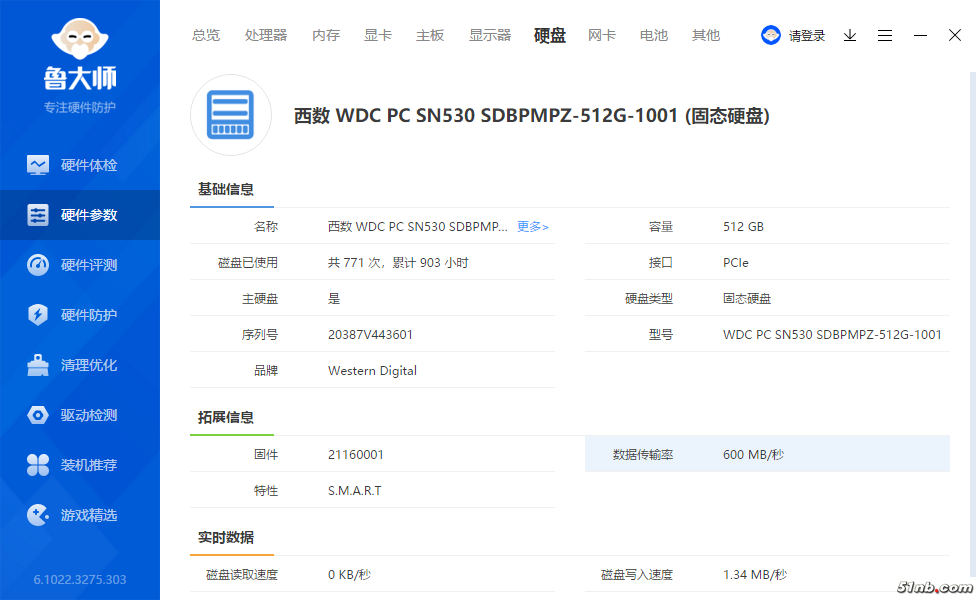Select the 总览 overview tab
Viewport: 980px width, 600px height.
[x=206, y=35]
